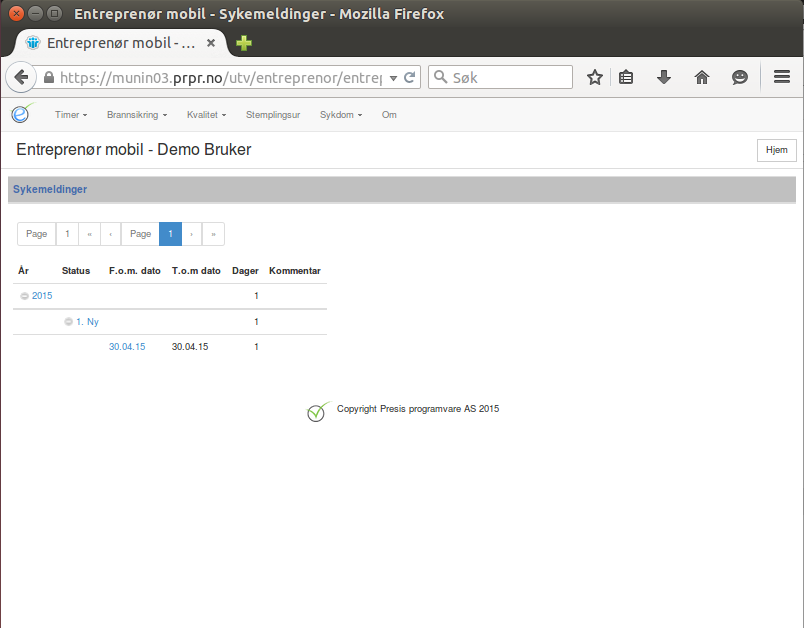Go to previous page with ‹ button
The width and height of the screenshot is (804, 628).
[x=111, y=234]
